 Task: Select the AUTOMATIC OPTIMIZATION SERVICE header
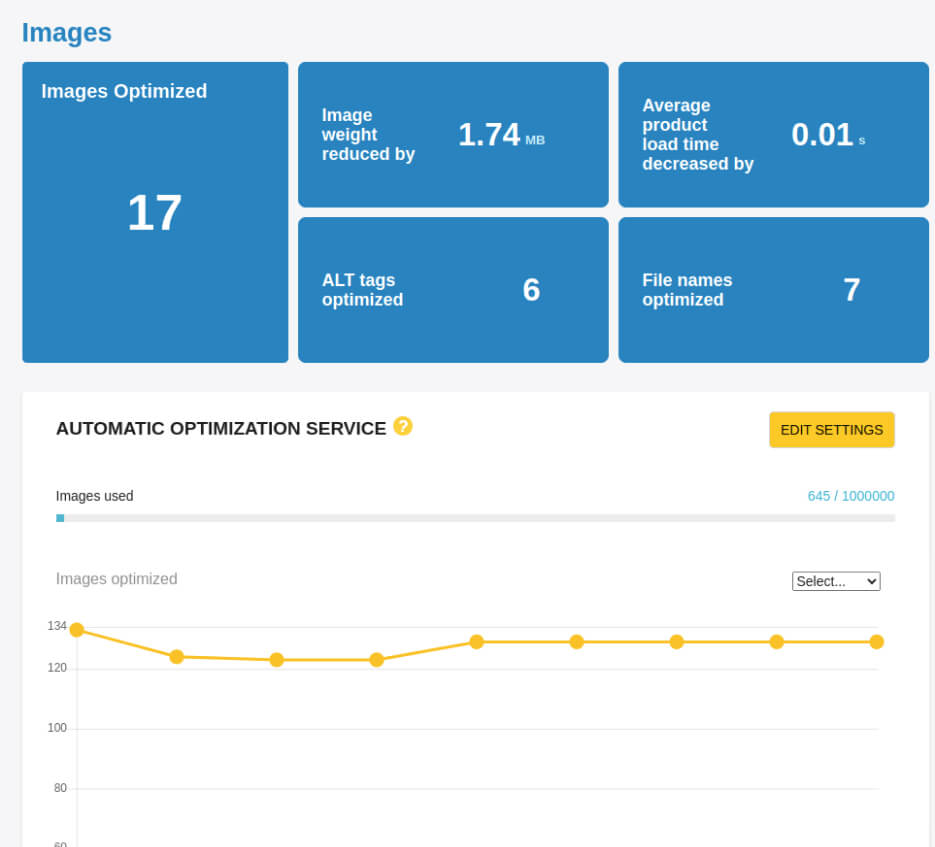tap(222, 428)
